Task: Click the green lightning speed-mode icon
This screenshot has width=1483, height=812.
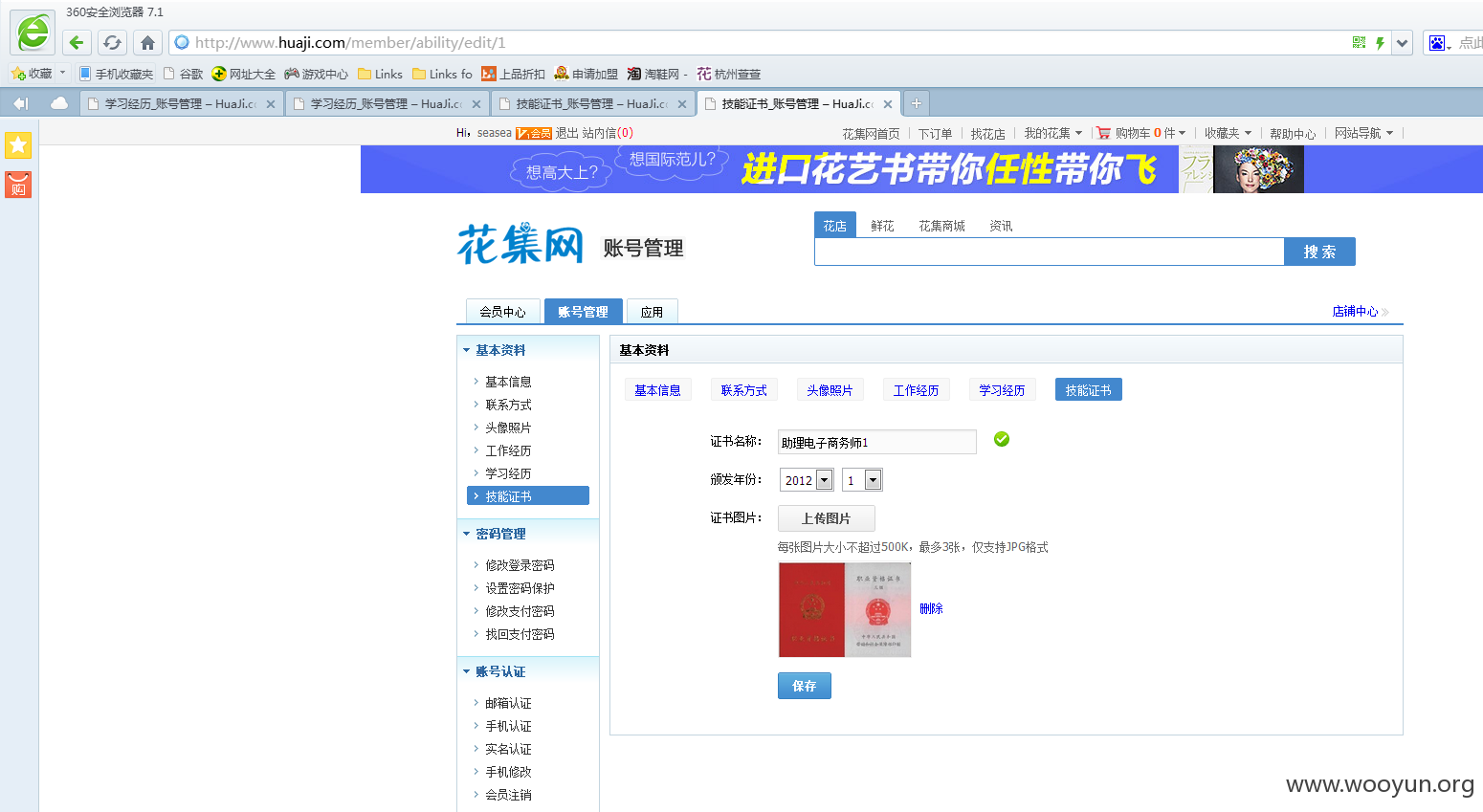Action: 1380,42
